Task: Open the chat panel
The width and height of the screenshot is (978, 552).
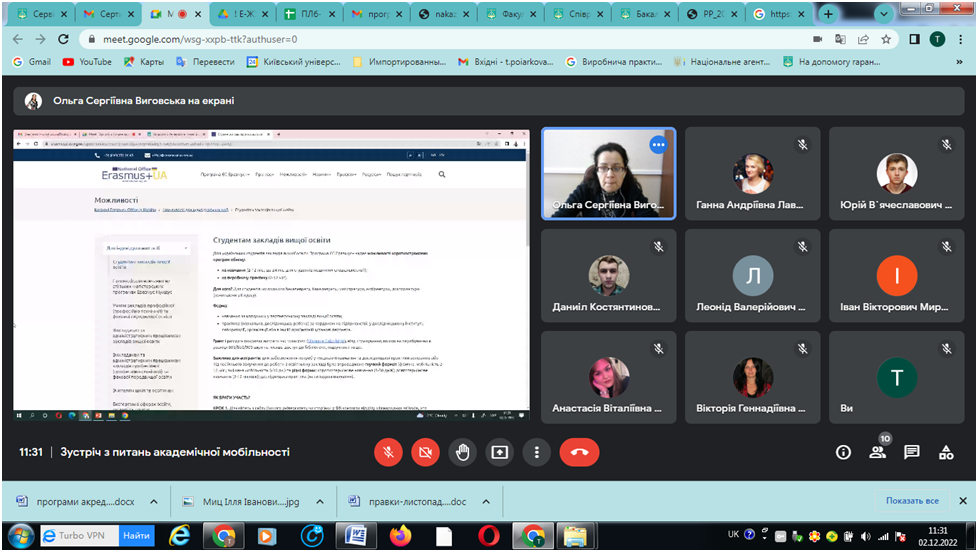Action: [x=911, y=452]
